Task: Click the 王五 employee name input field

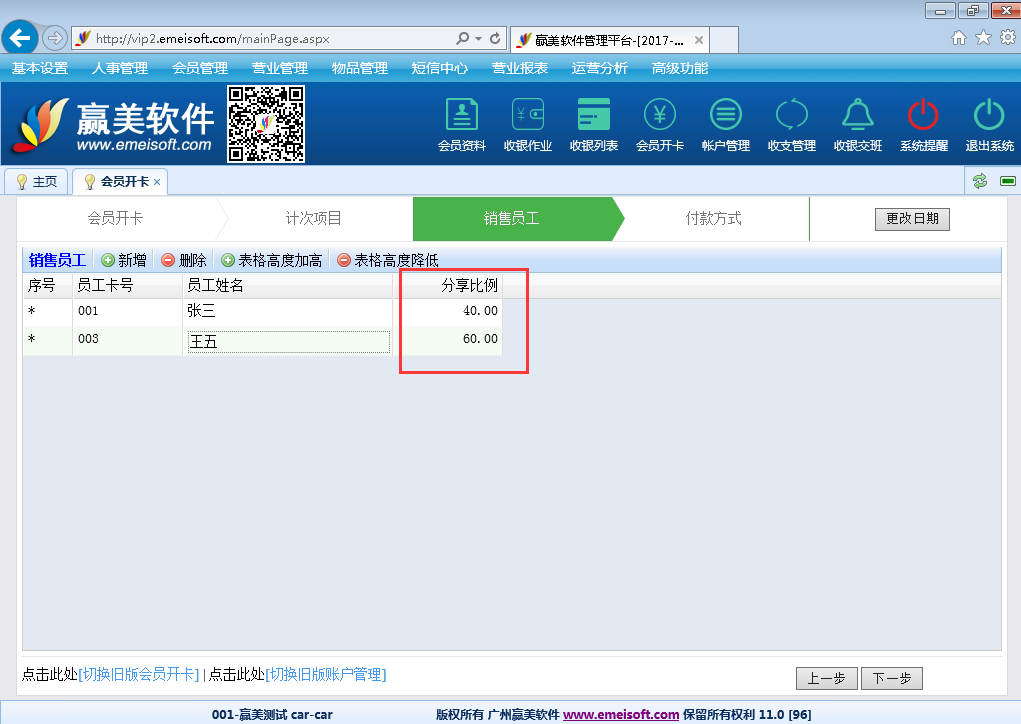Action: pos(288,342)
